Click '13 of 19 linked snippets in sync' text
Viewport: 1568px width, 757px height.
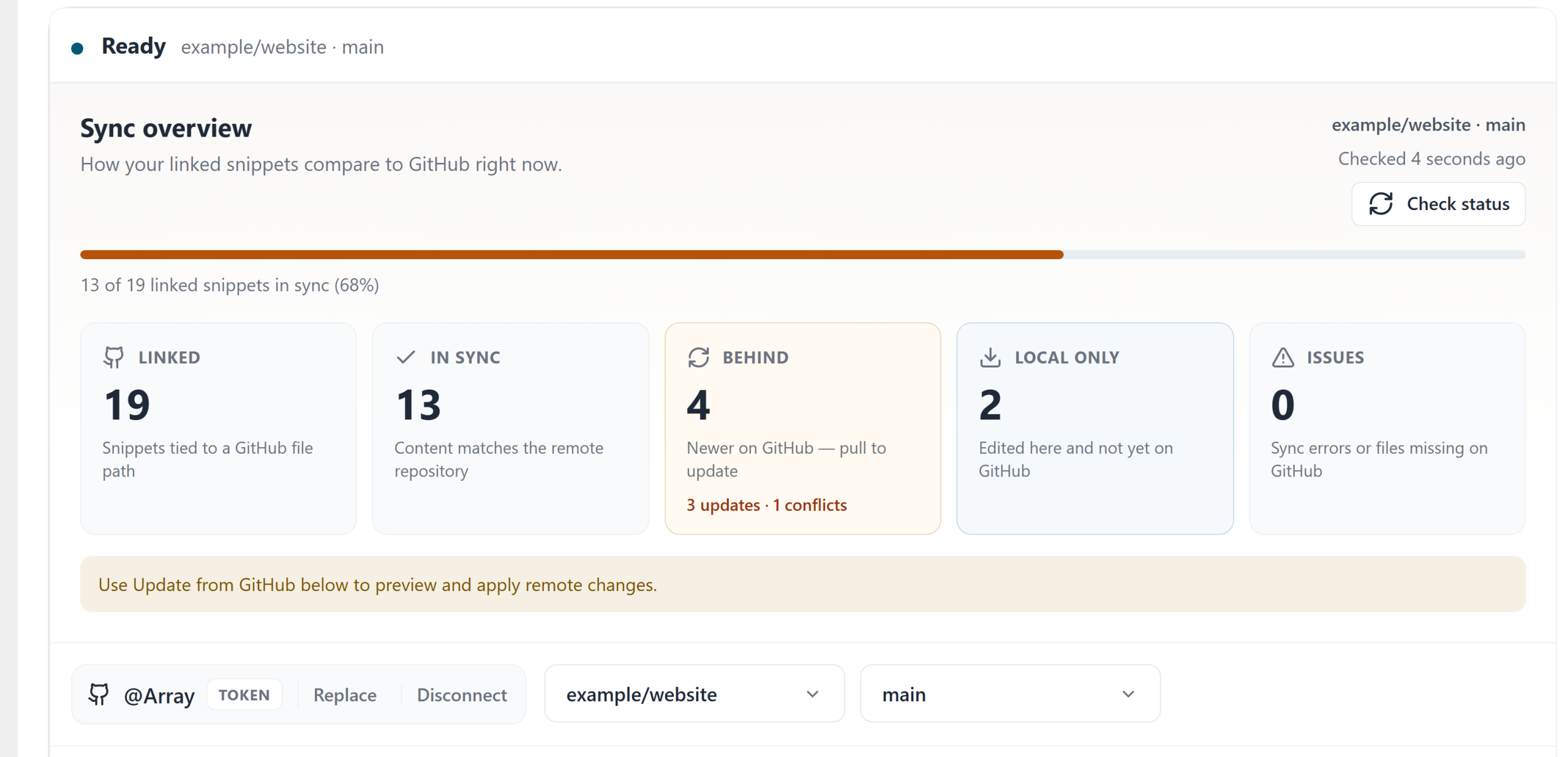(x=230, y=285)
